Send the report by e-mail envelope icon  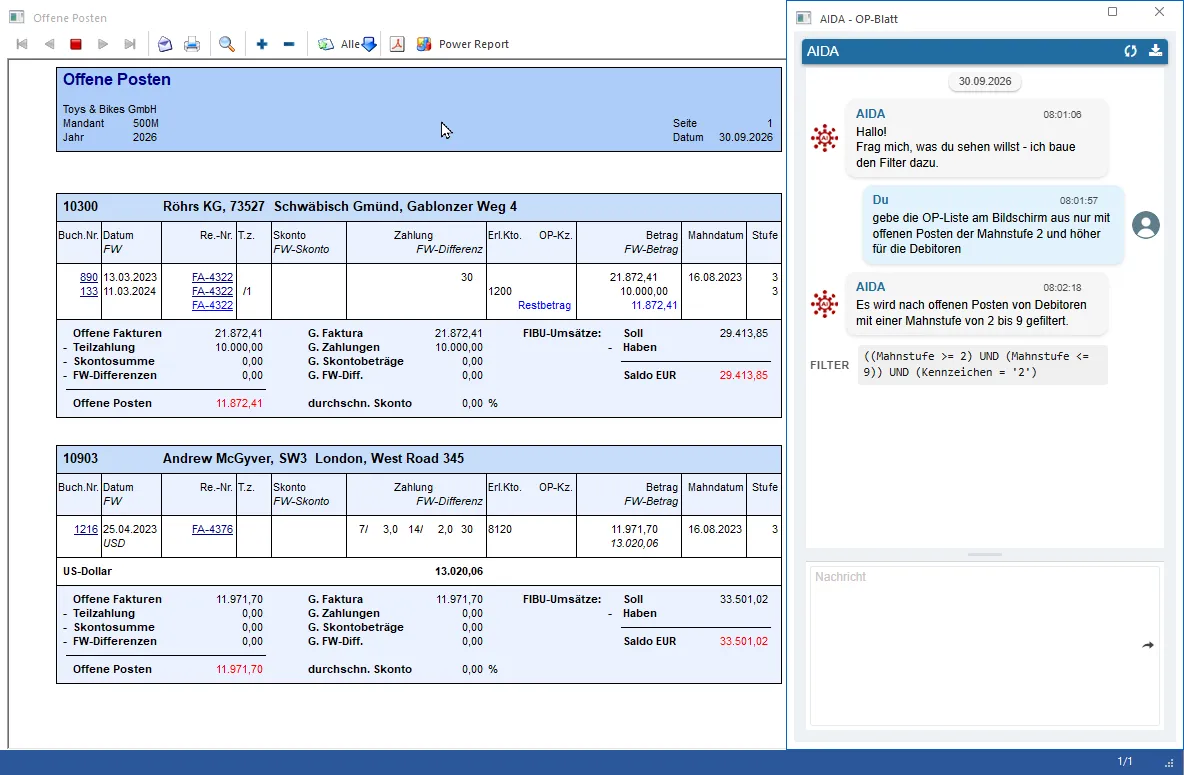coord(165,44)
